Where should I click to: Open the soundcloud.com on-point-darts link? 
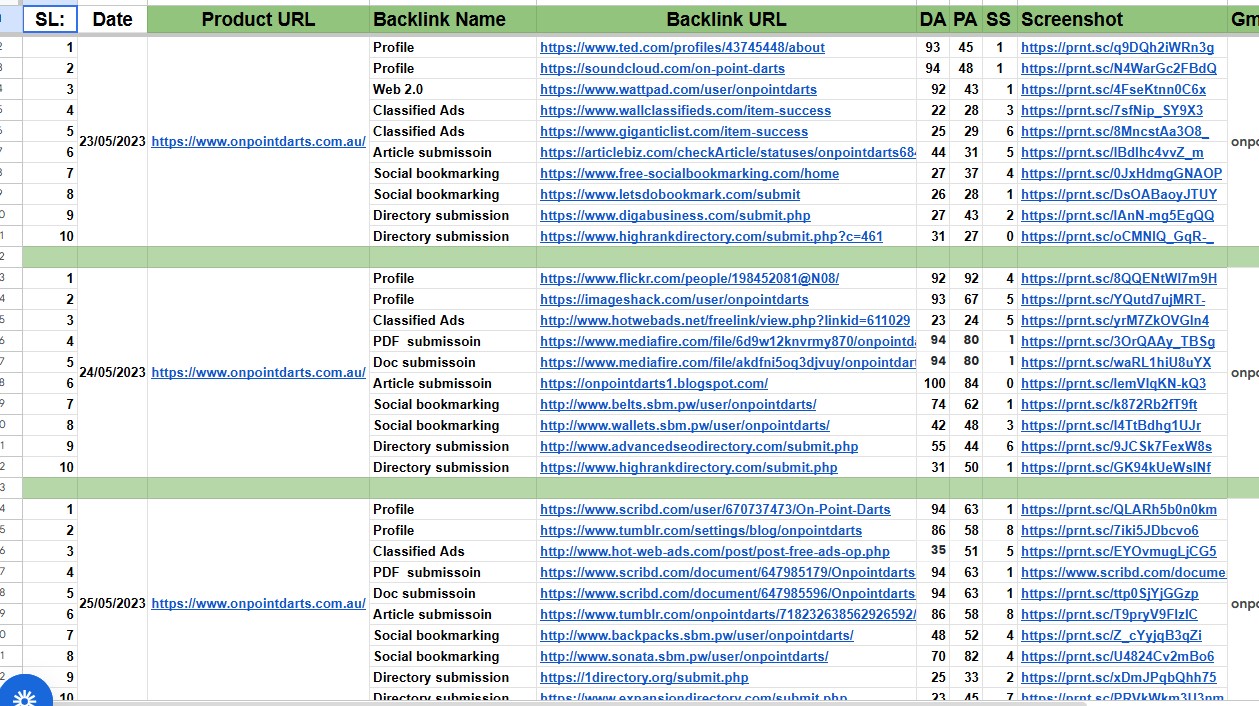point(662,68)
